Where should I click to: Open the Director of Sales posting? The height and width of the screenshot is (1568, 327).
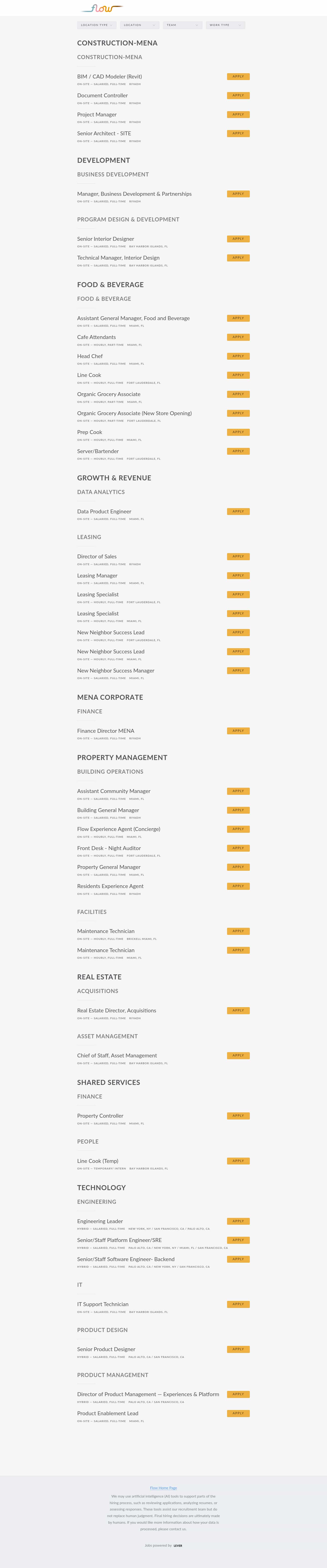pos(97,556)
